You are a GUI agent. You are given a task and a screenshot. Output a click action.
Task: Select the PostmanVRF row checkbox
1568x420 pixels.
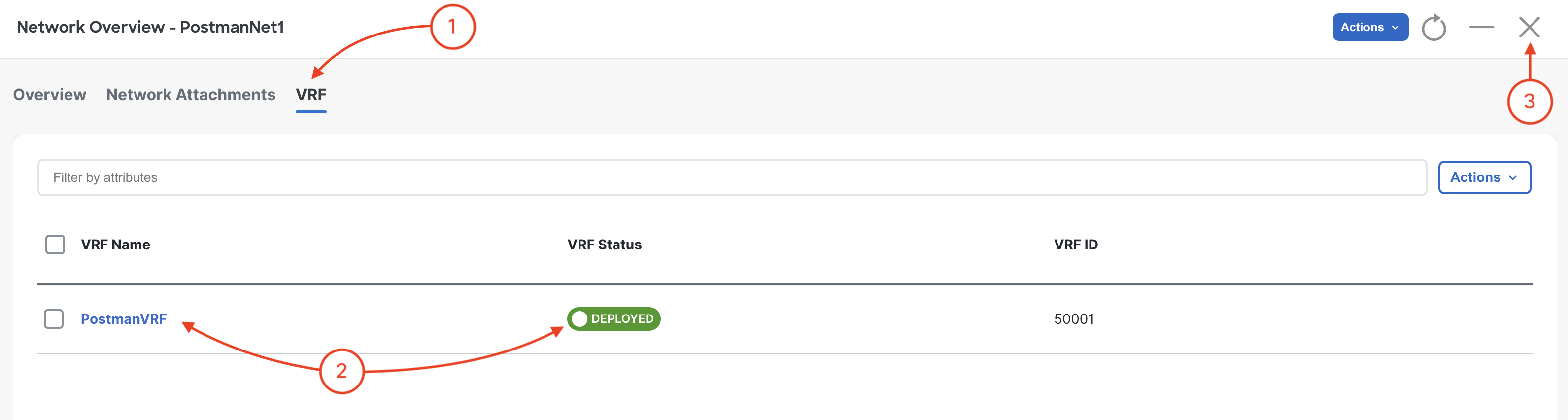54,319
